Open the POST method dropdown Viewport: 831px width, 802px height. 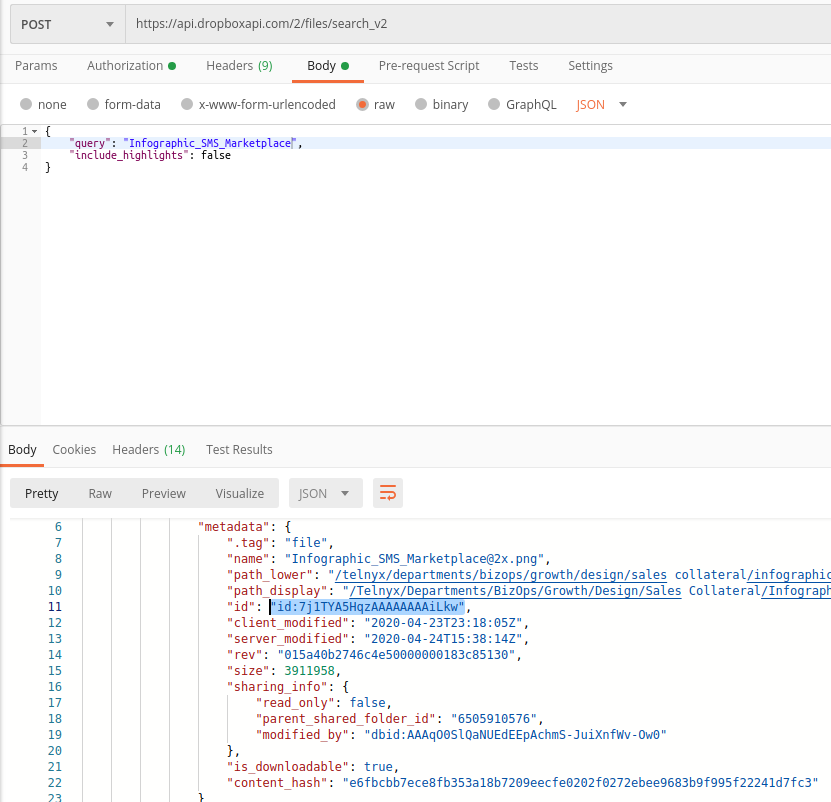(67, 24)
